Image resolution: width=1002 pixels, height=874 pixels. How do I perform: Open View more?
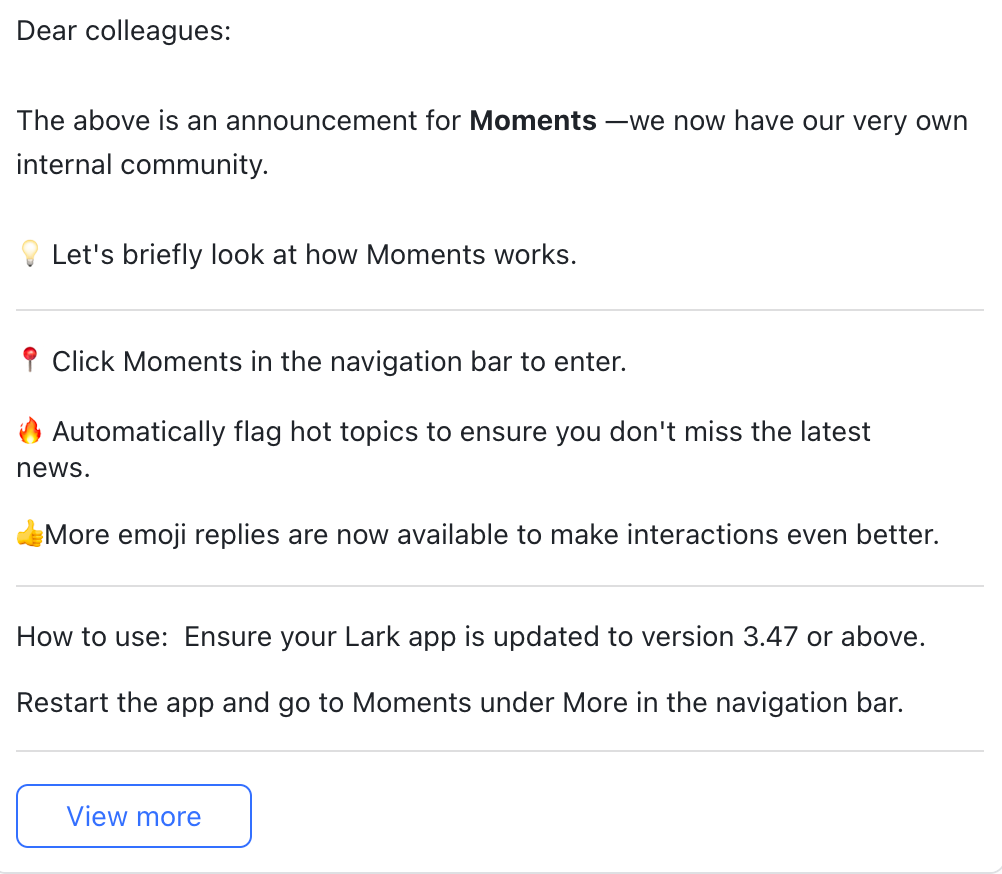tap(133, 816)
